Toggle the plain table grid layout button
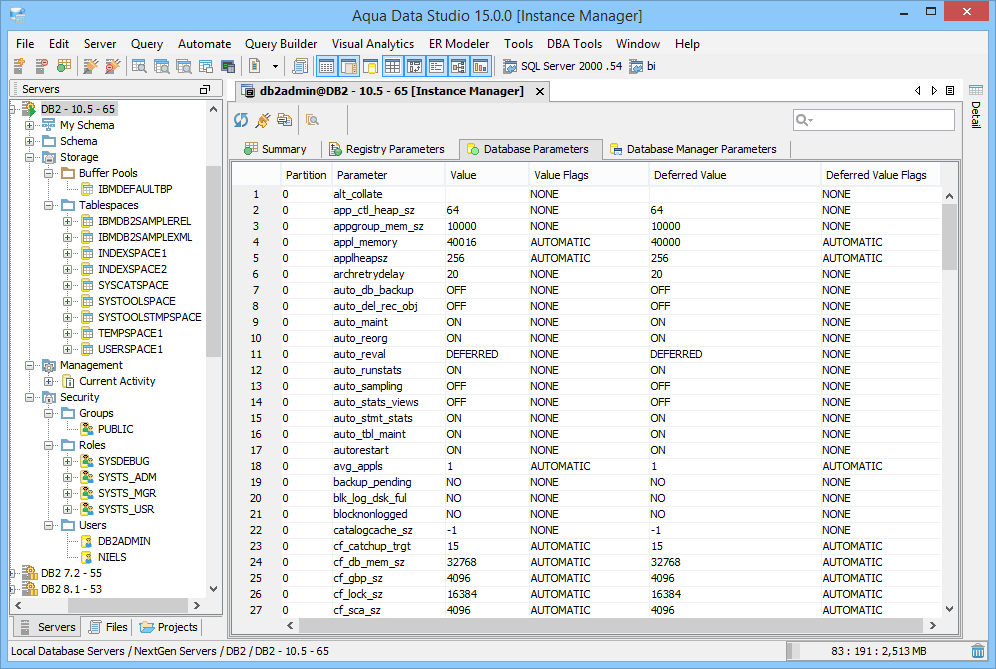The height and width of the screenshot is (669, 996). pos(393,65)
